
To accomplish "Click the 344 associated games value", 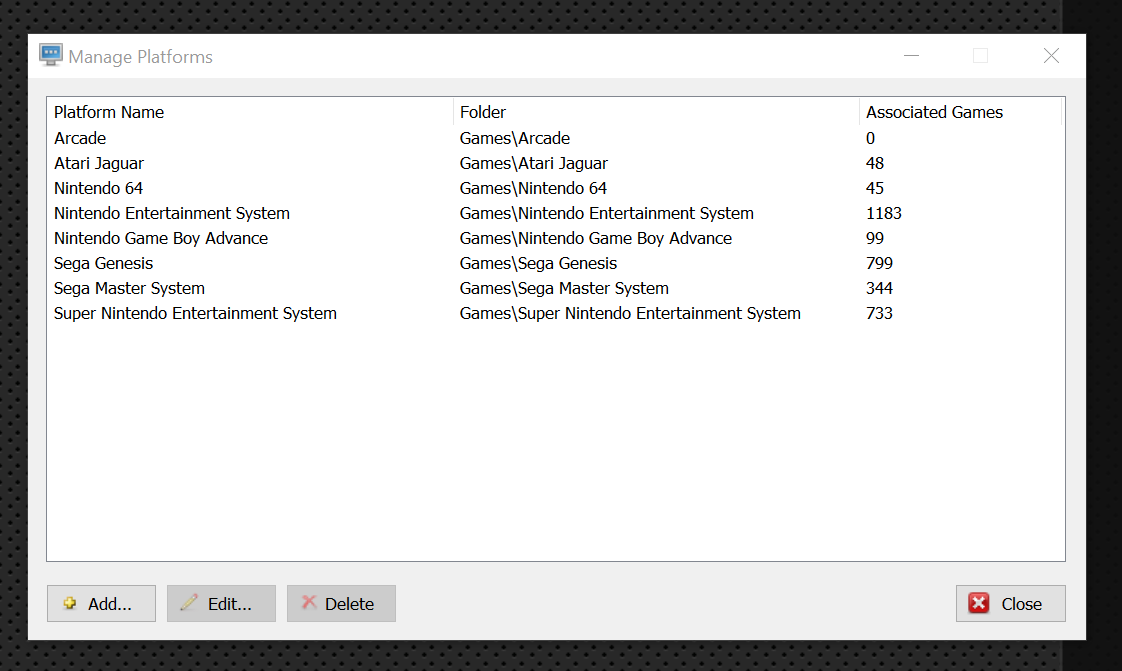I will pos(879,288).
